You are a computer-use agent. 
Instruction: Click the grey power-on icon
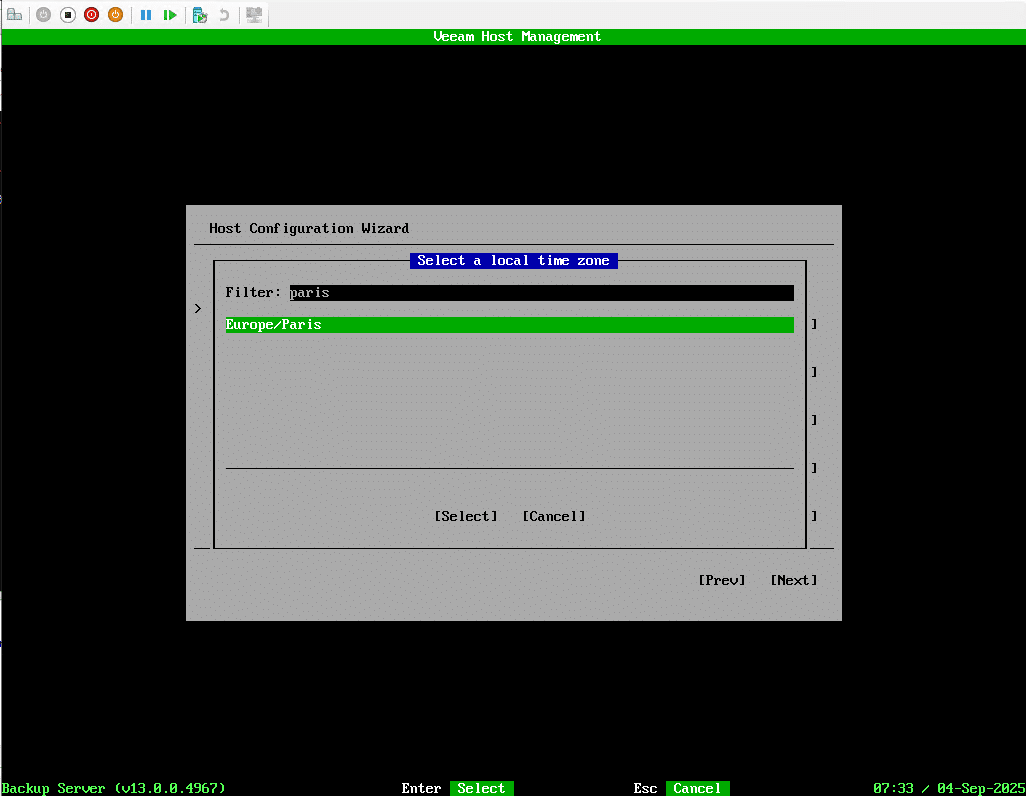43,15
